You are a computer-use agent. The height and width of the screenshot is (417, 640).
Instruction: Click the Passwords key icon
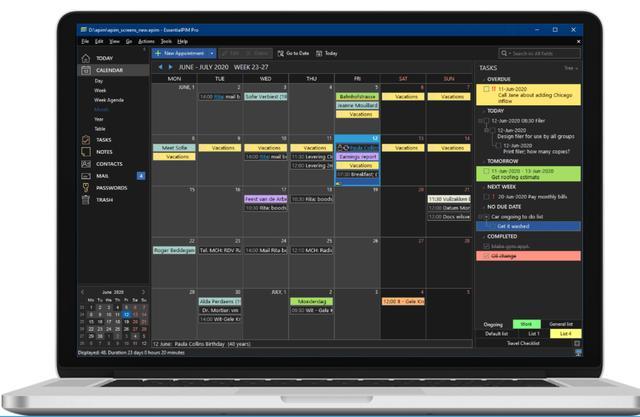tap(86, 188)
